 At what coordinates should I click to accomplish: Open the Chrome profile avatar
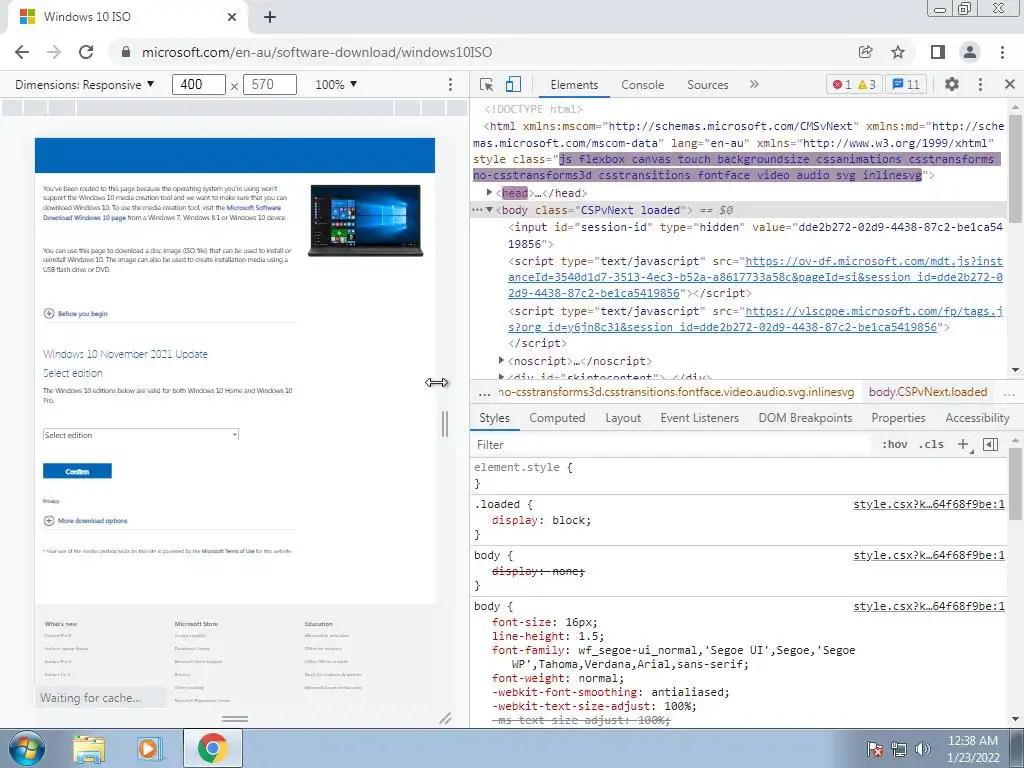coord(970,52)
